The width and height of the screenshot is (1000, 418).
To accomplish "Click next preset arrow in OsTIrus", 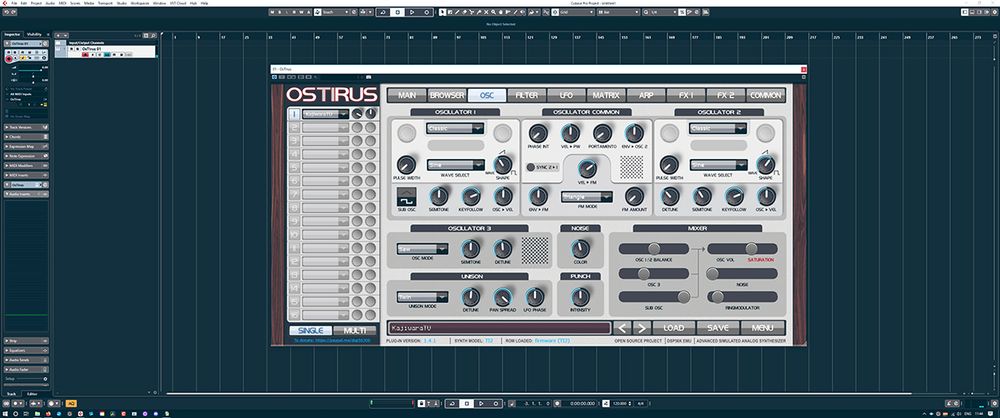I will [641, 328].
